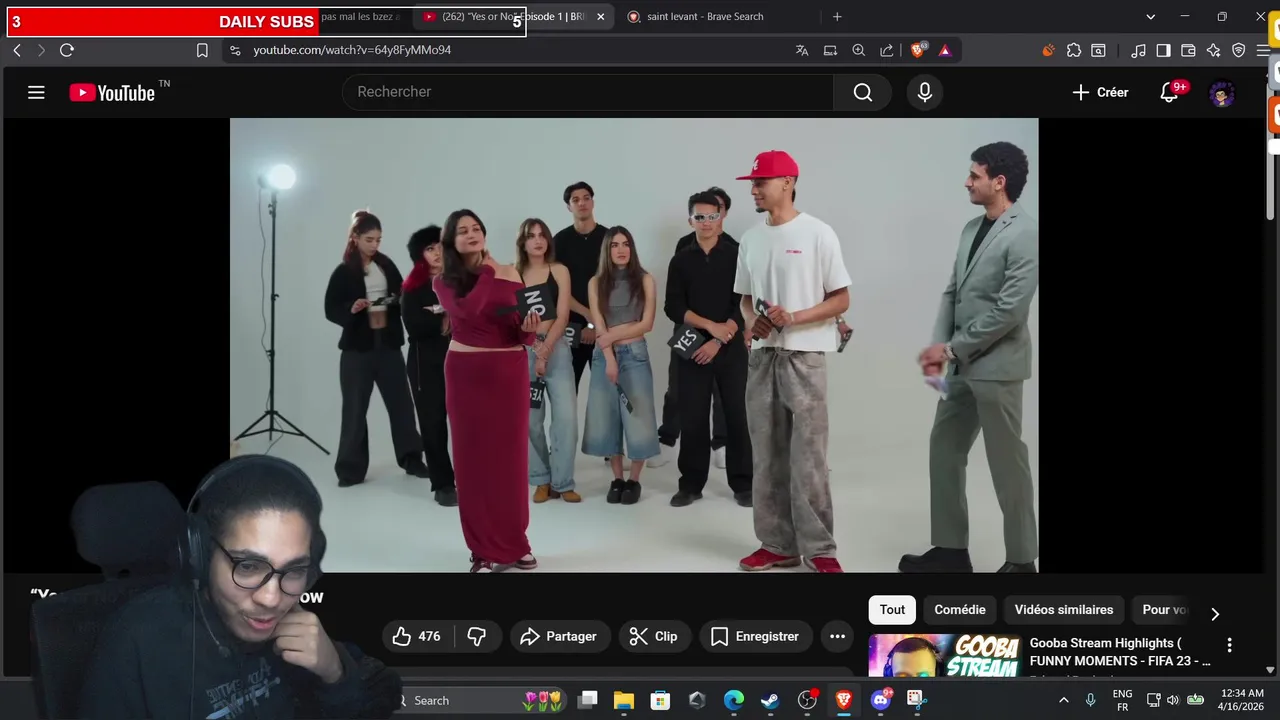
Task: Open Snipping Tool from the taskbar
Action: tap(916, 700)
